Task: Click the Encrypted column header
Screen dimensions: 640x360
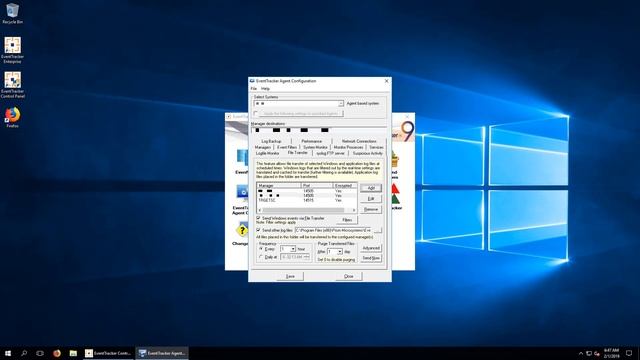Action: tap(345, 186)
